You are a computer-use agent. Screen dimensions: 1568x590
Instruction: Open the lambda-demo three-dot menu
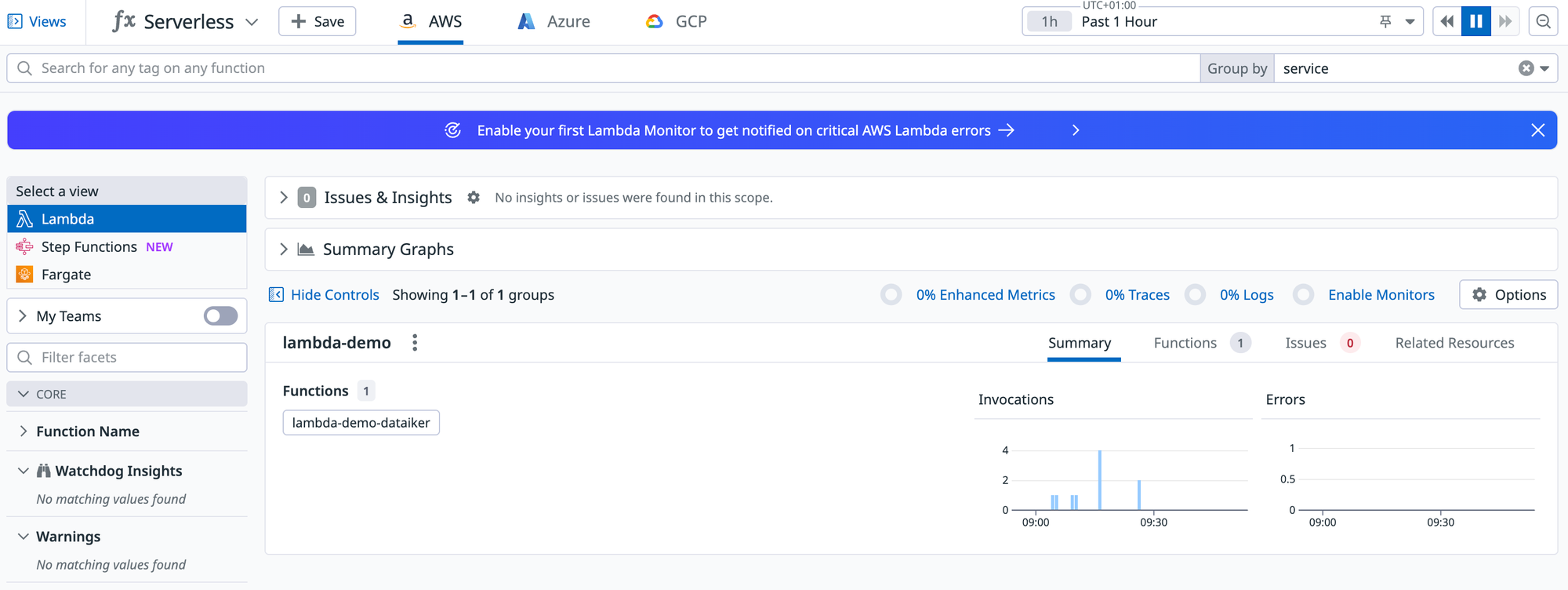(415, 343)
